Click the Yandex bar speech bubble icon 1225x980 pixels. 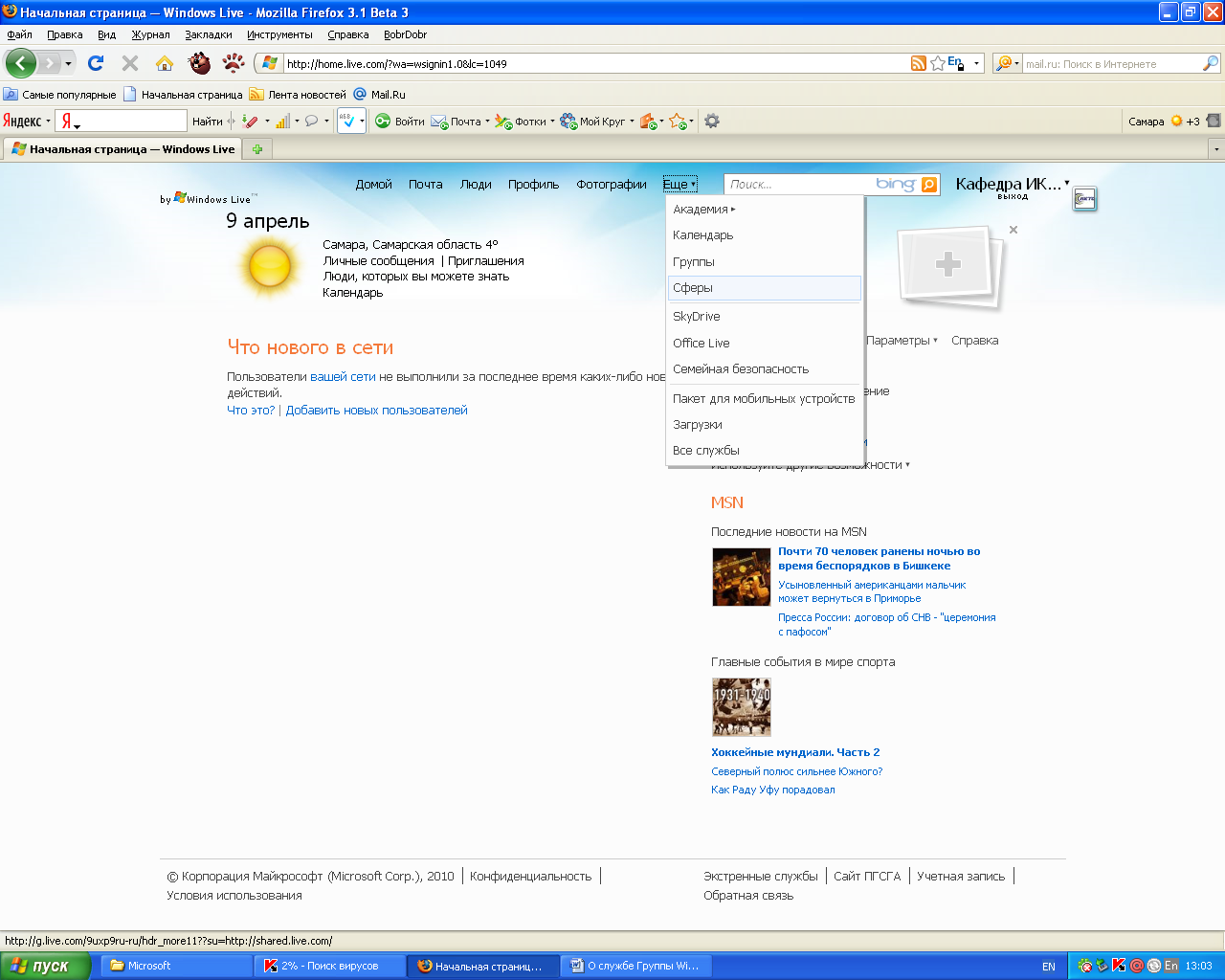[311, 121]
